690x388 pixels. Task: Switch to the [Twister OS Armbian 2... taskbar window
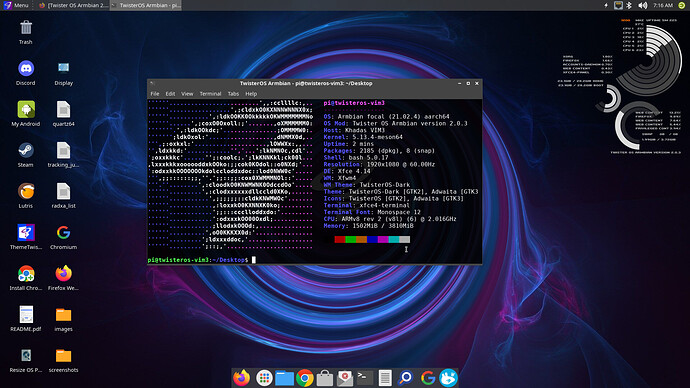73,5
